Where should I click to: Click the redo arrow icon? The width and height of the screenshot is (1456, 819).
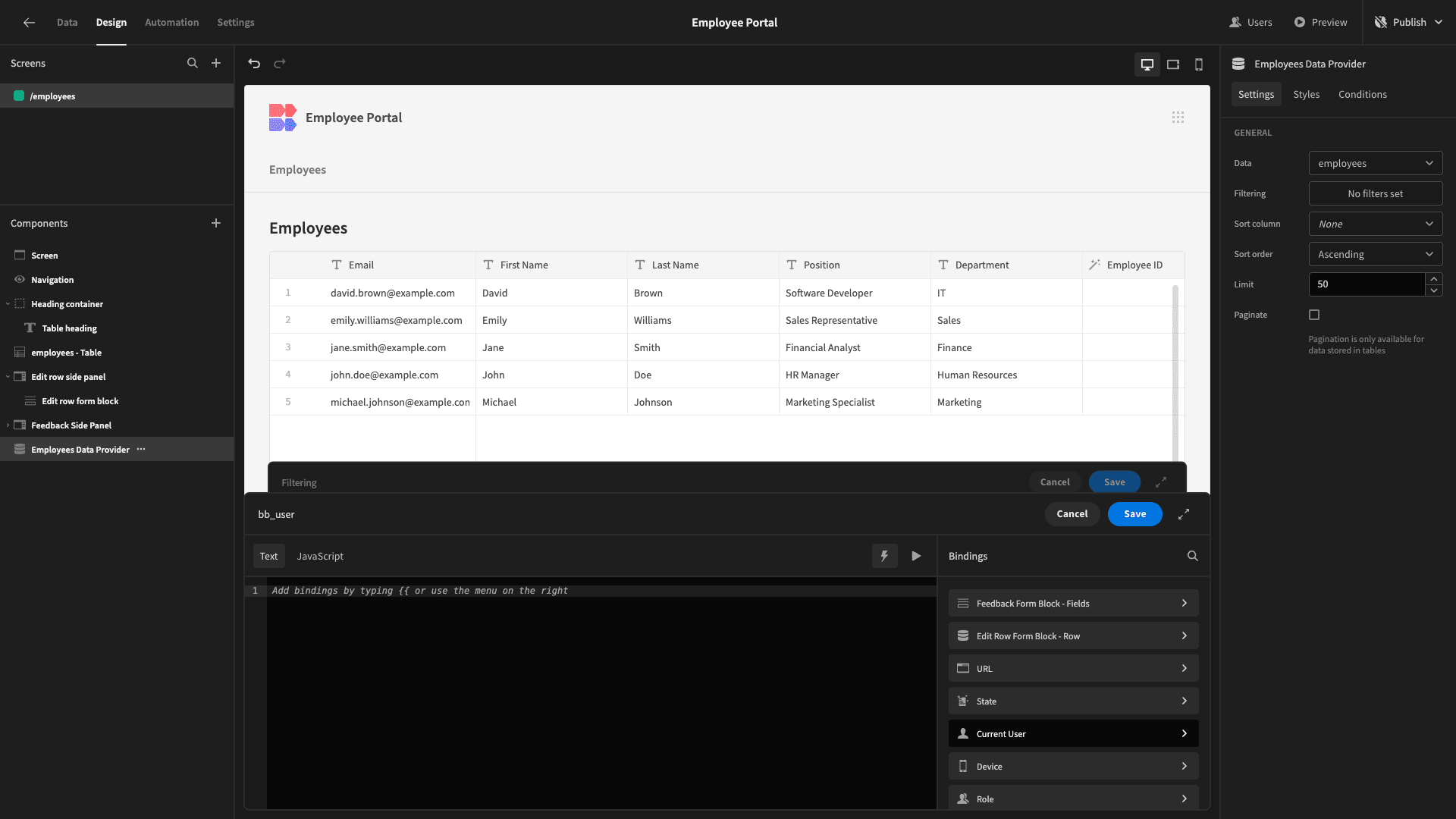click(280, 64)
